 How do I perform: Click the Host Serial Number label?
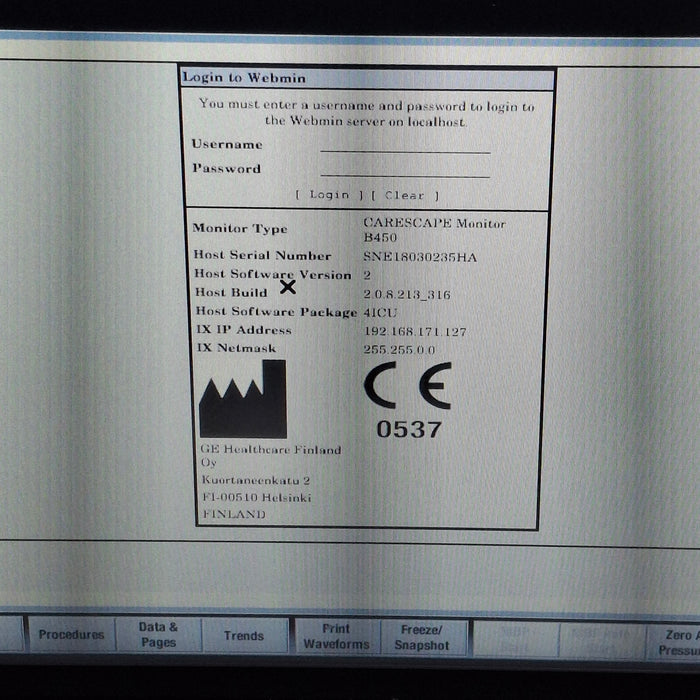tap(262, 255)
